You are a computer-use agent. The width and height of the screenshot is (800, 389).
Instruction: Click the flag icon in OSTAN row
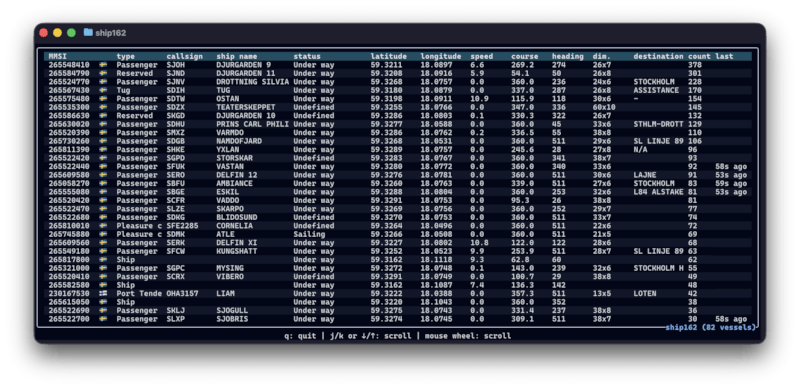103,99
